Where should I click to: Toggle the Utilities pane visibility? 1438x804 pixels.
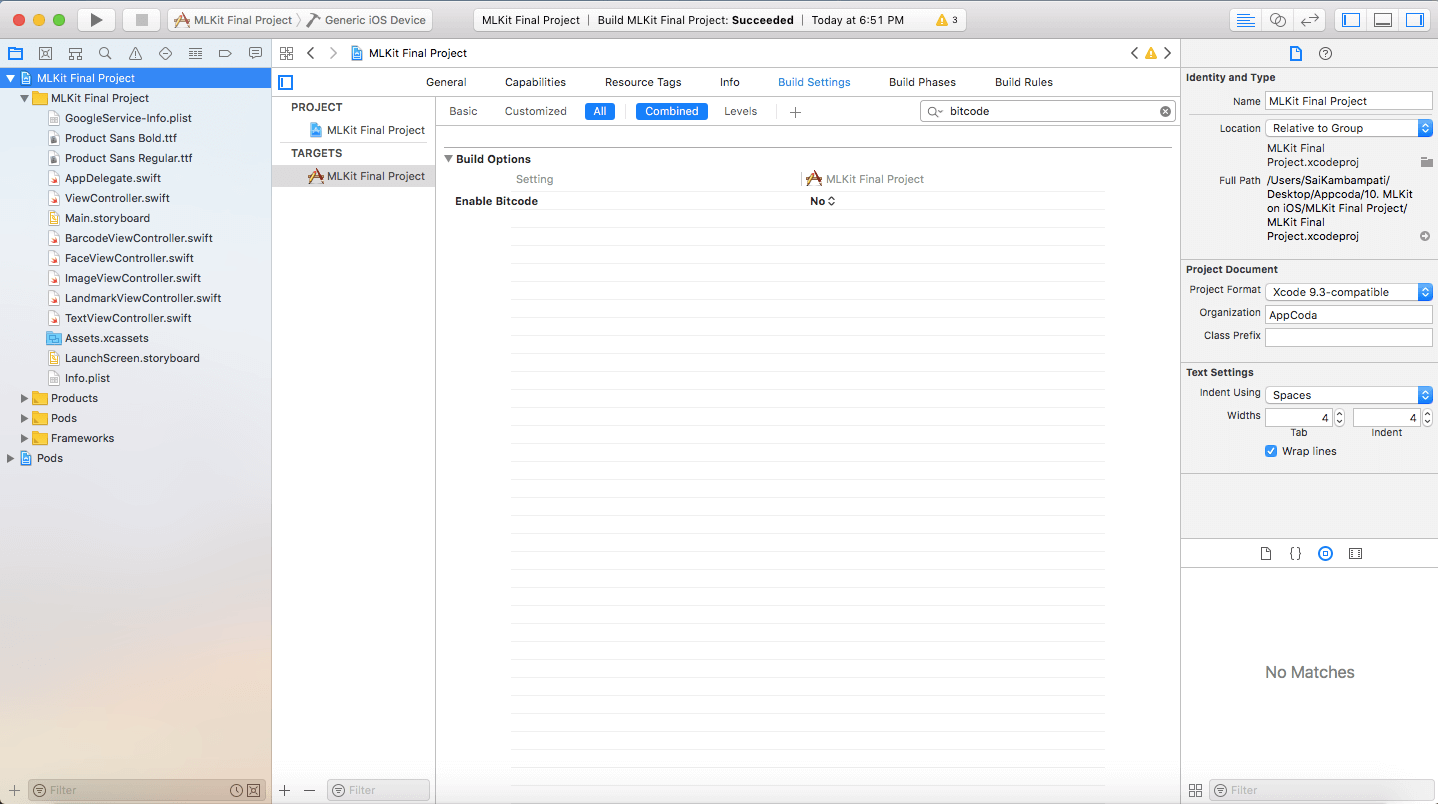pos(1415,20)
